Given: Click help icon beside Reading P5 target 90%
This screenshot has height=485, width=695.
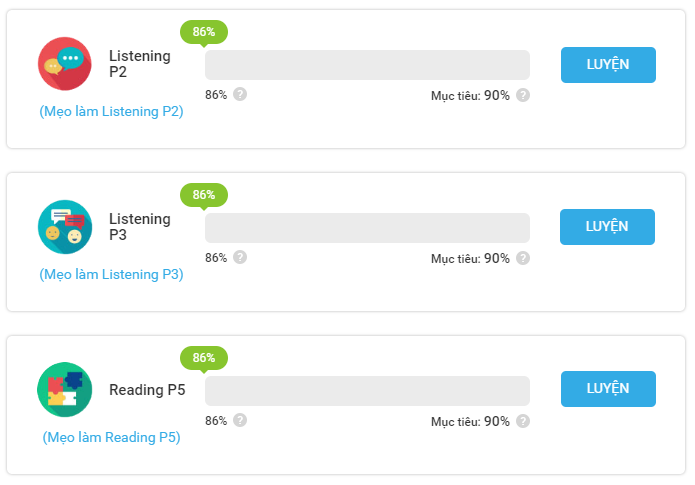Looking at the screenshot, I should click(523, 421).
